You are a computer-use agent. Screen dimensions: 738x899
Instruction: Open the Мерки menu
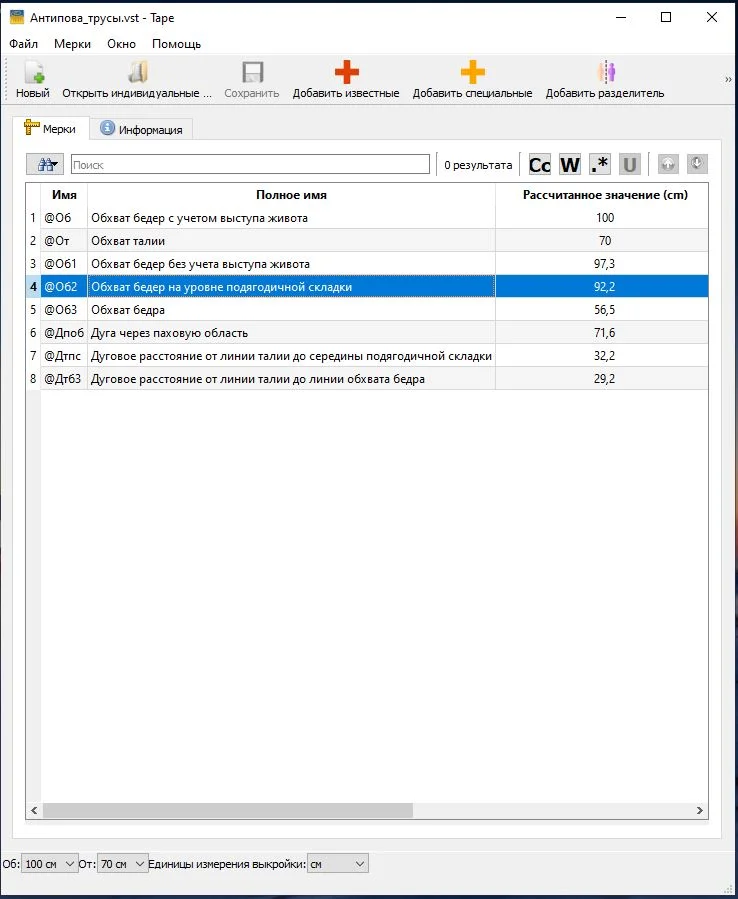tap(72, 44)
